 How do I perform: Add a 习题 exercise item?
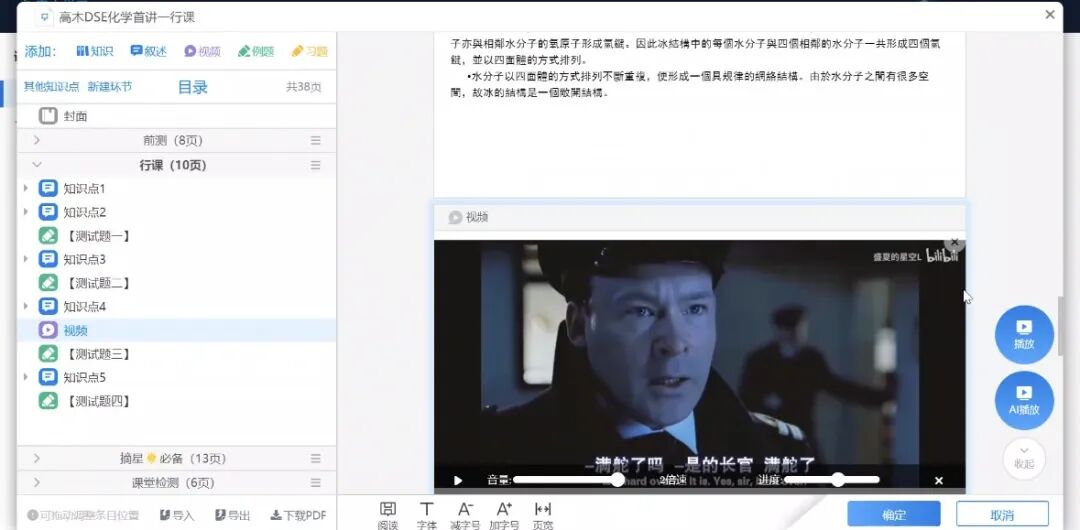tap(309, 51)
